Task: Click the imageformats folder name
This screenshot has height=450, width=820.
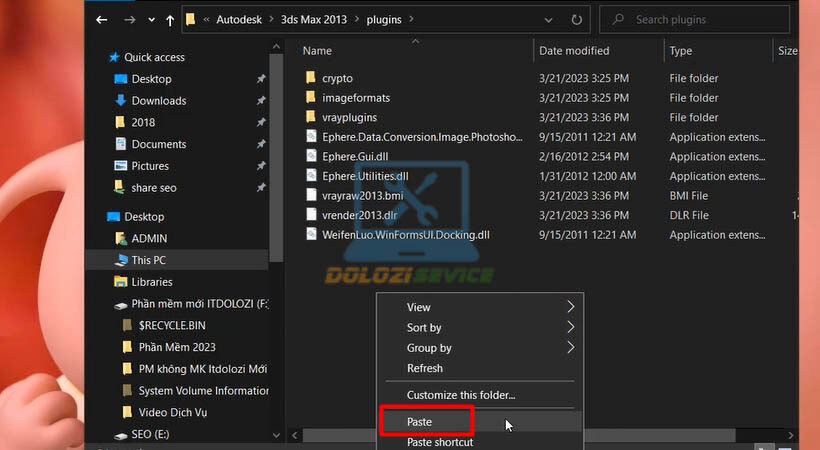Action: (x=356, y=98)
